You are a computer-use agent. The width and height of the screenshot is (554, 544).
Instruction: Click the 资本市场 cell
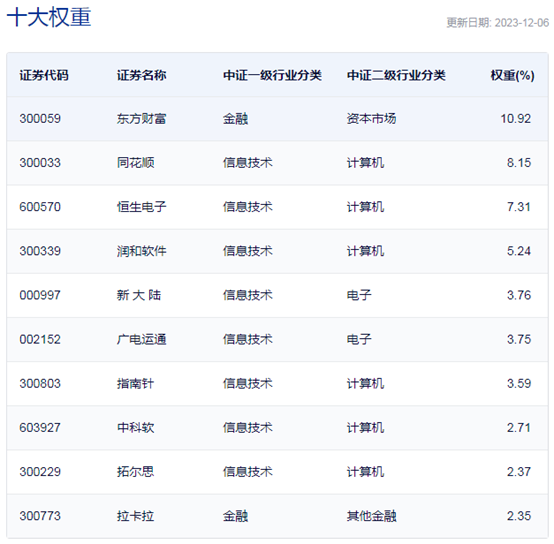click(371, 119)
